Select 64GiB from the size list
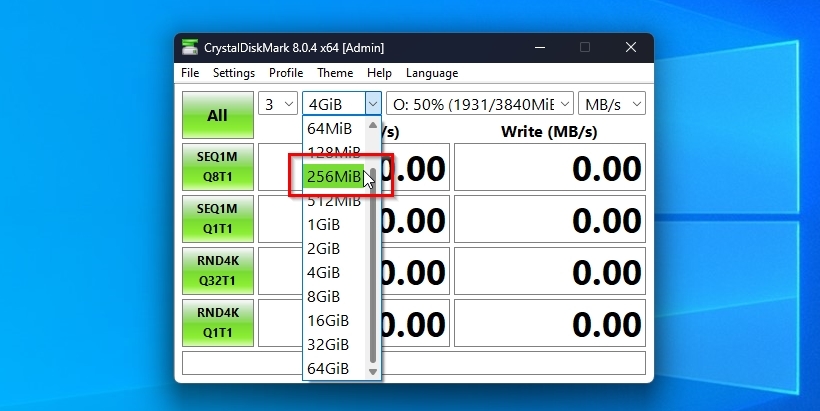820x411 pixels. (335, 369)
